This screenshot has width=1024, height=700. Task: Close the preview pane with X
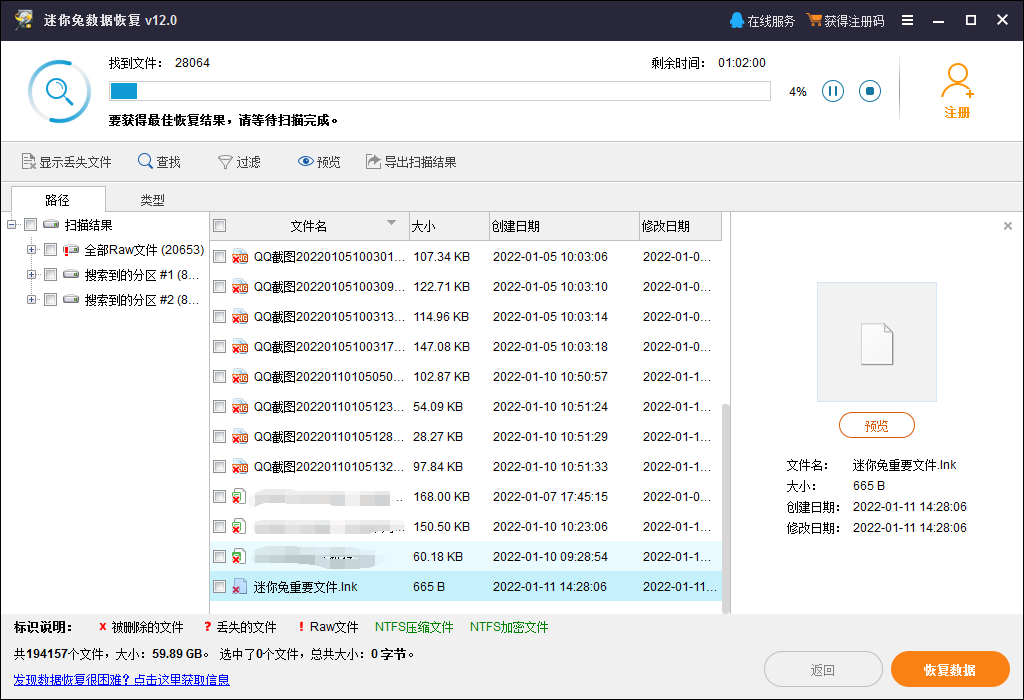(1008, 226)
